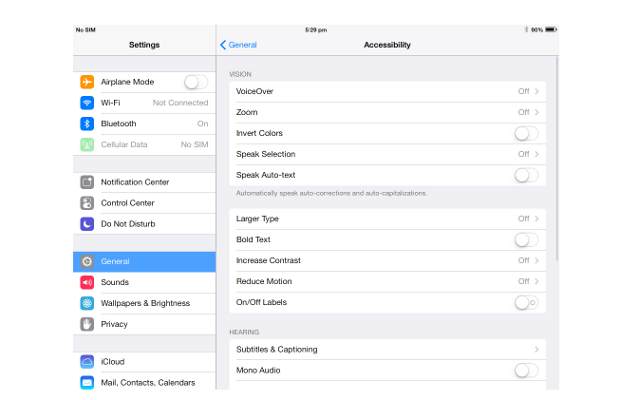620x400 pixels.
Task: Tap the iCloud icon
Action: point(87,362)
